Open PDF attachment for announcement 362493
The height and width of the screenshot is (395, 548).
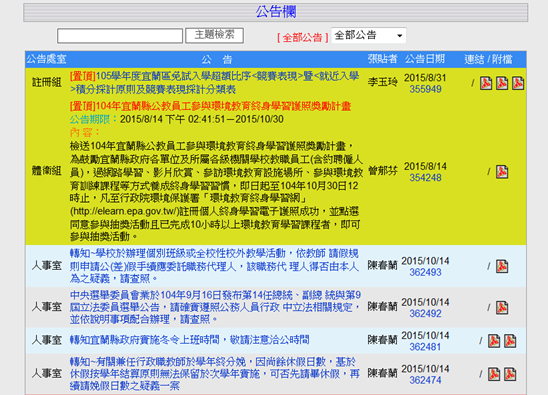(x=502, y=266)
